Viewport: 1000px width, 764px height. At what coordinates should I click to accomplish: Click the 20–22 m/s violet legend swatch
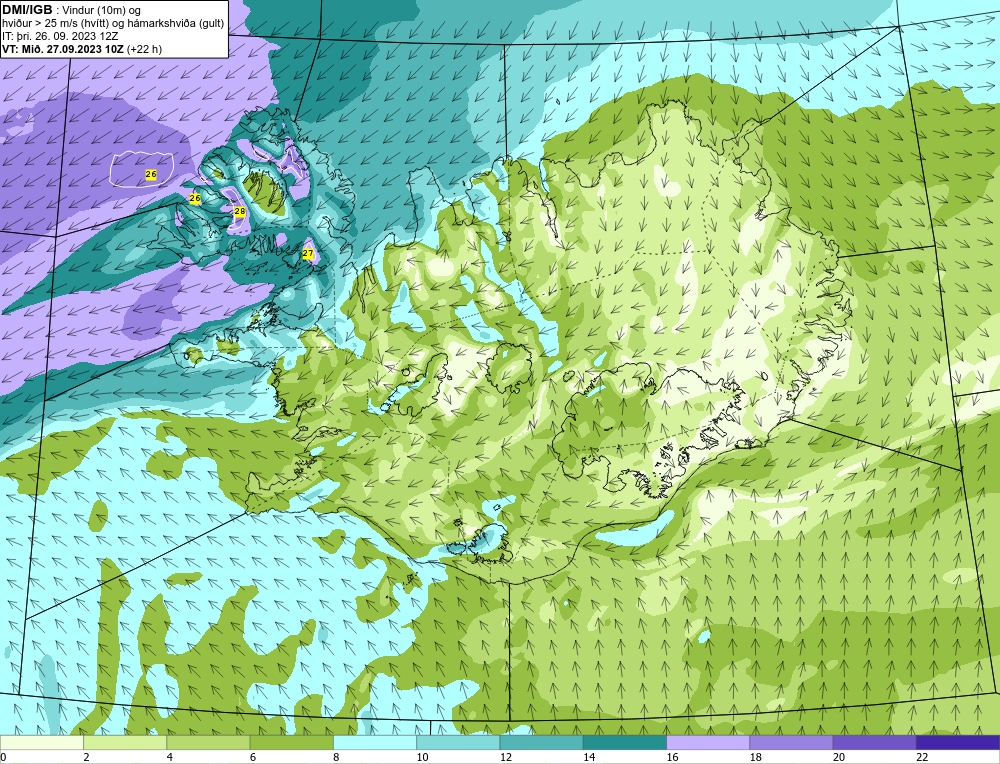tap(874, 742)
